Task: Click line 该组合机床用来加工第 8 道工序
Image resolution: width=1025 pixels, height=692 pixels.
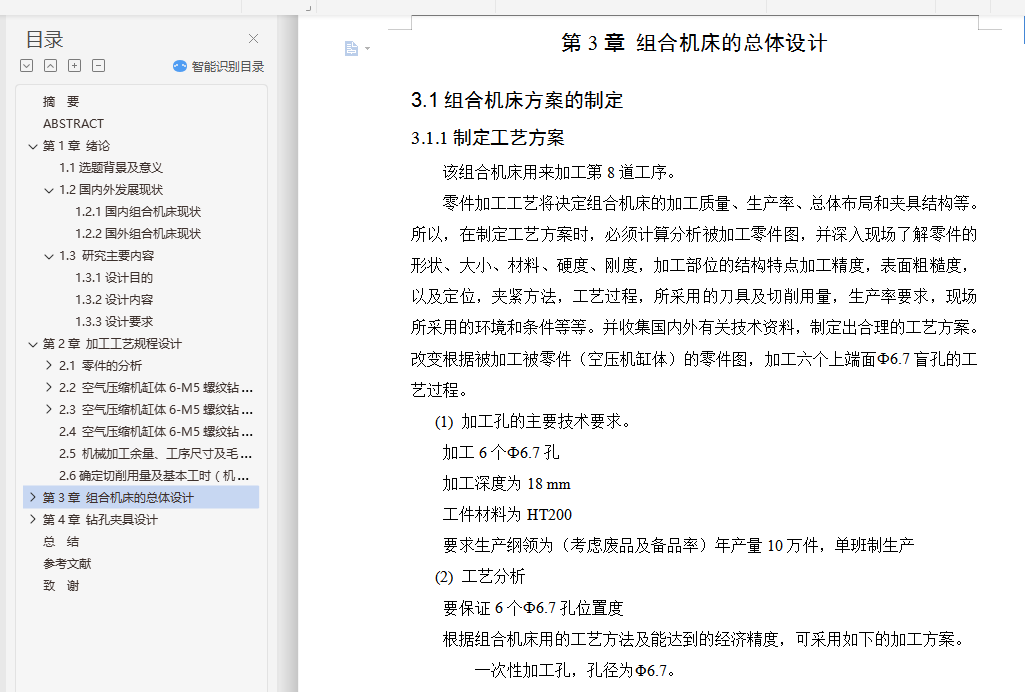Action: (x=560, y=172)
